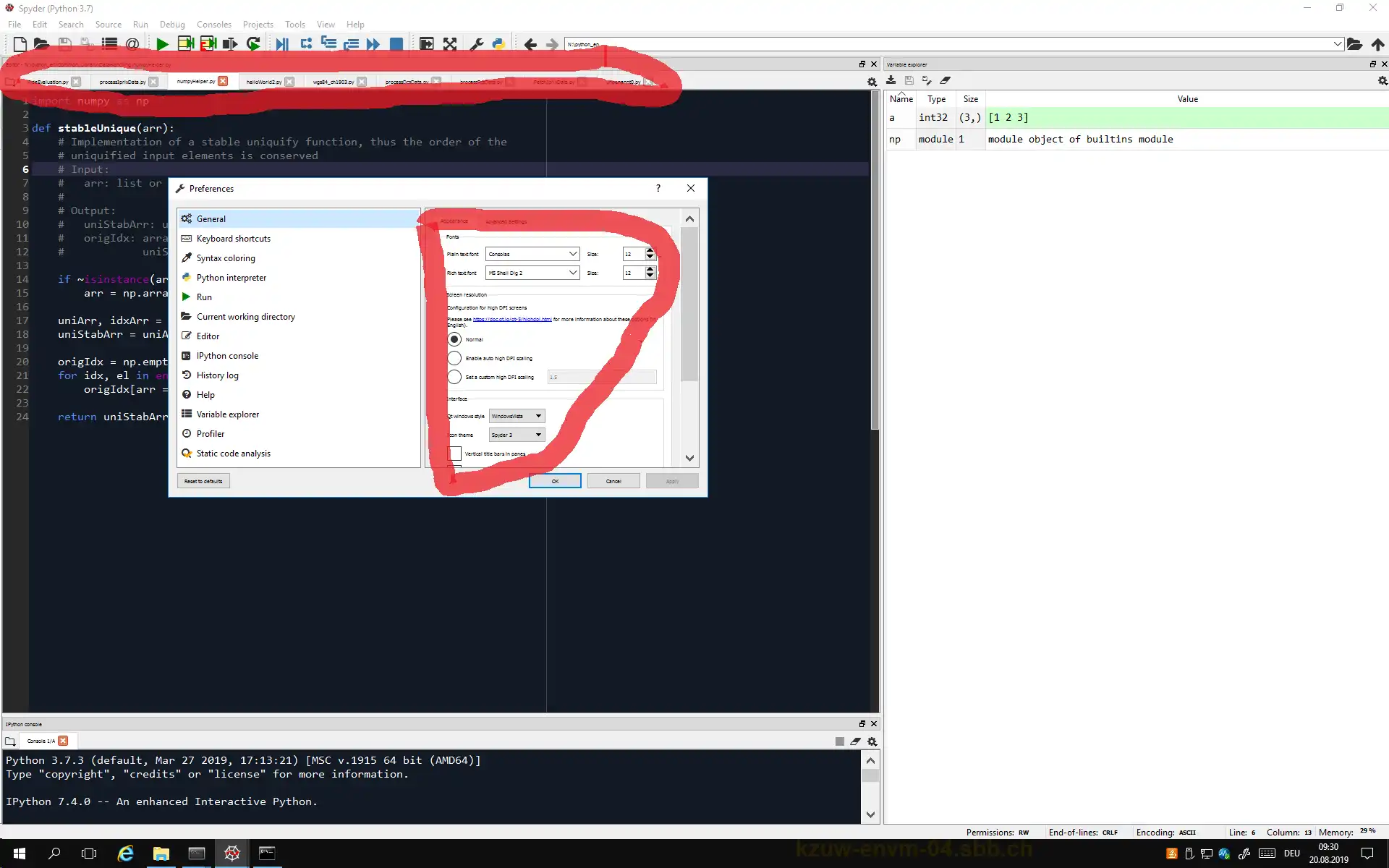Select Syntax coloring in the preferences list
Screen dimensions: 1389x868
(x=226, y=258)
